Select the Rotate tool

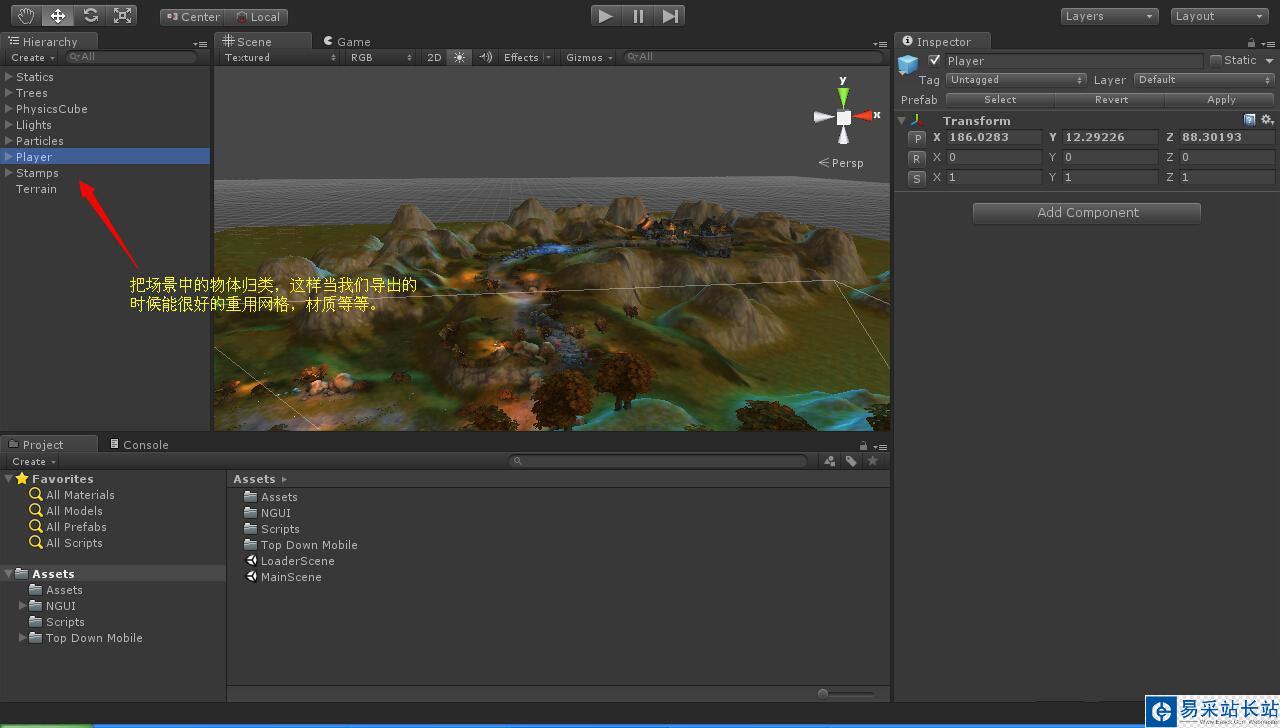[x=90, y=15]
